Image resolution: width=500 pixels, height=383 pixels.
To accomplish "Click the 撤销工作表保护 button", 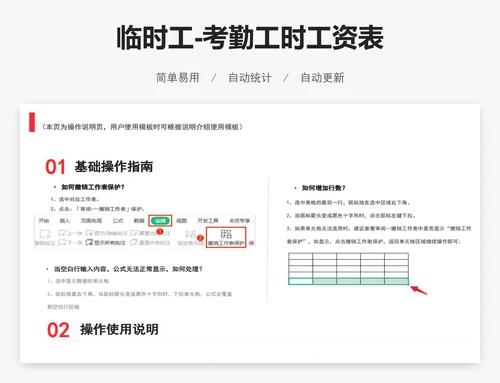I will tap(226, 237).
